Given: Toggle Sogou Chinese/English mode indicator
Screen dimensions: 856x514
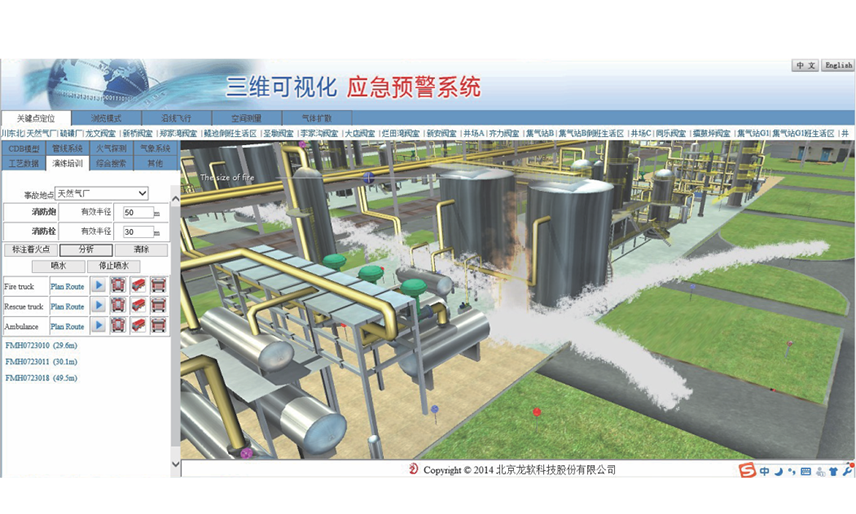Looking at the screenshot, I should [763, 471].
